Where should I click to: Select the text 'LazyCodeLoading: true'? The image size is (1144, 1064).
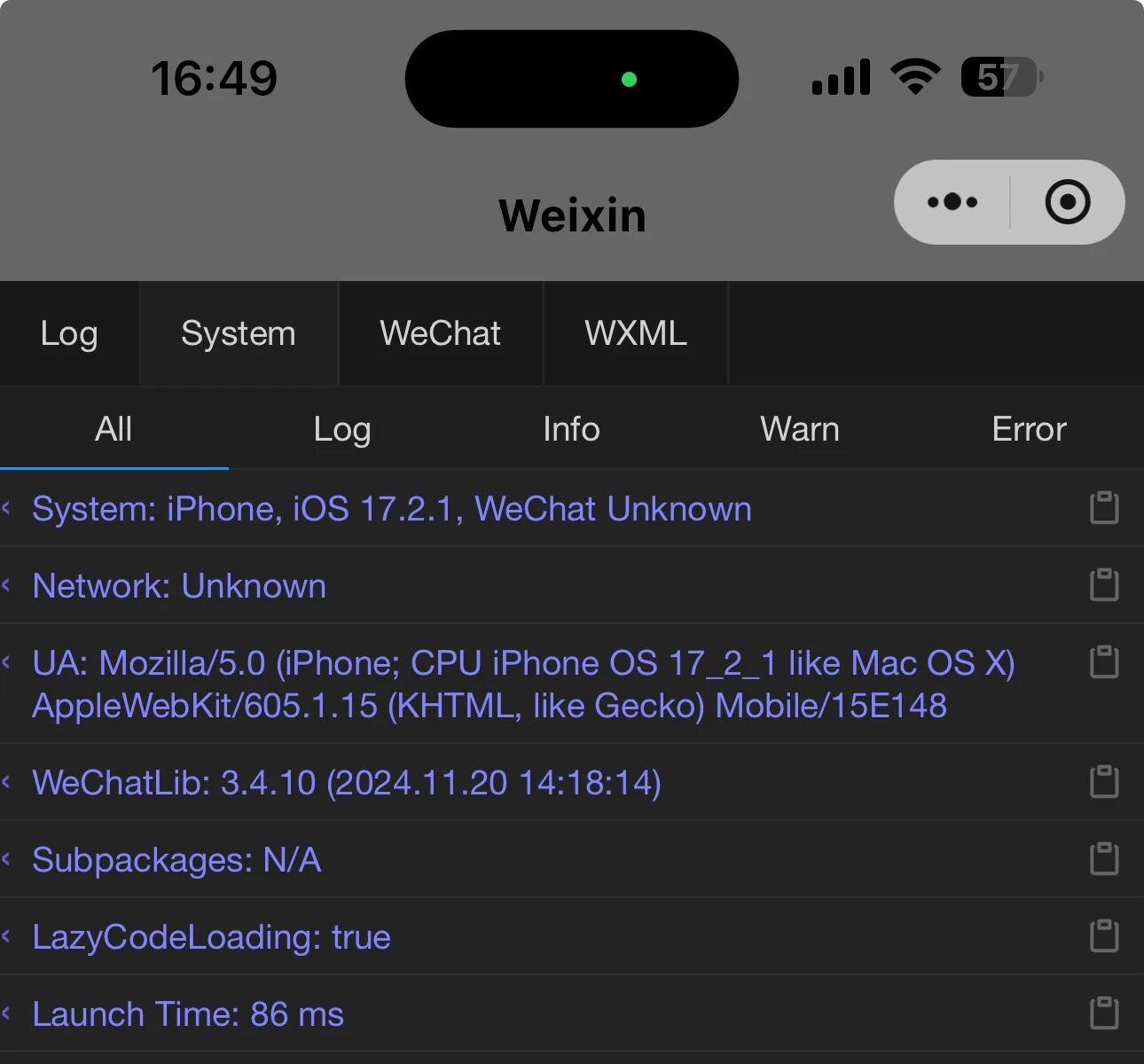click(211, 937)
